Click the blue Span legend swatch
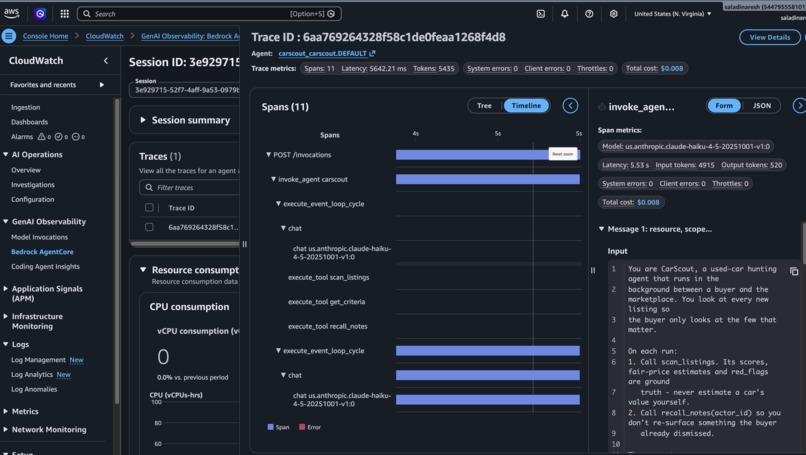 pyautogui.click(x=270, y=427)
